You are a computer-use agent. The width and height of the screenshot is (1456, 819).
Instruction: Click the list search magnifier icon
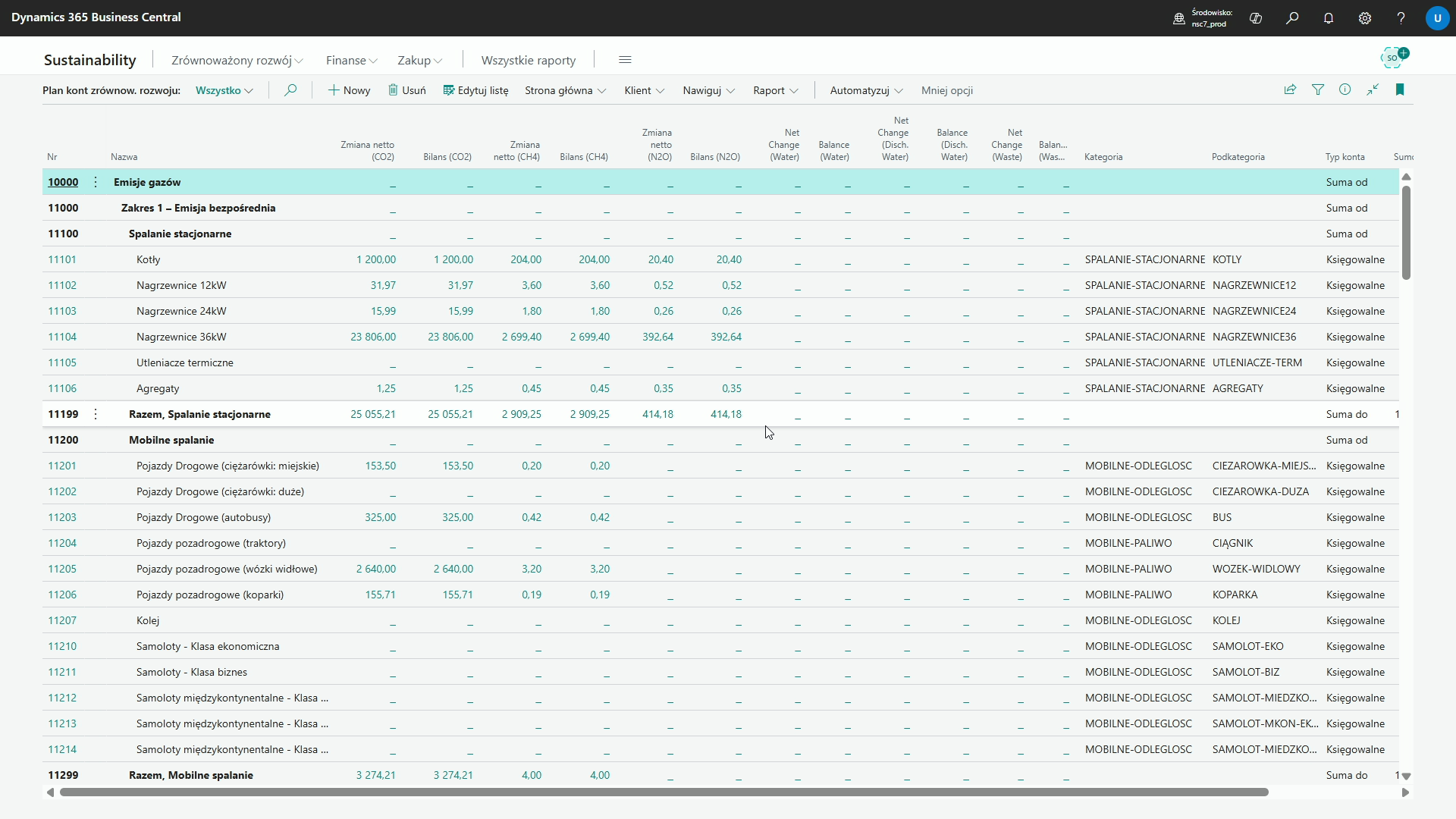[x=290, y=90]
